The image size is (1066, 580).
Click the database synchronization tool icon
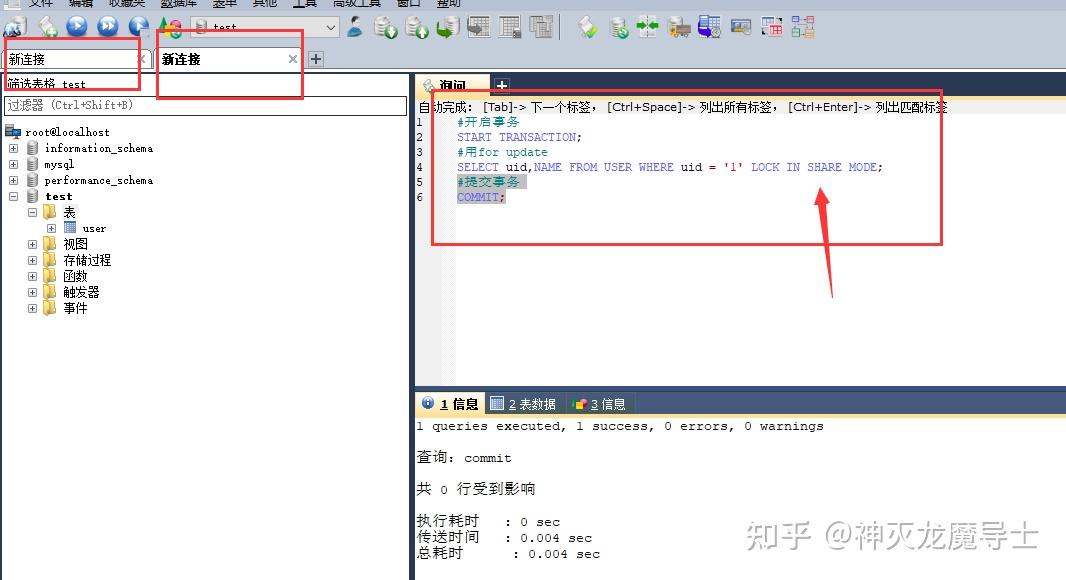coord(648,27)
